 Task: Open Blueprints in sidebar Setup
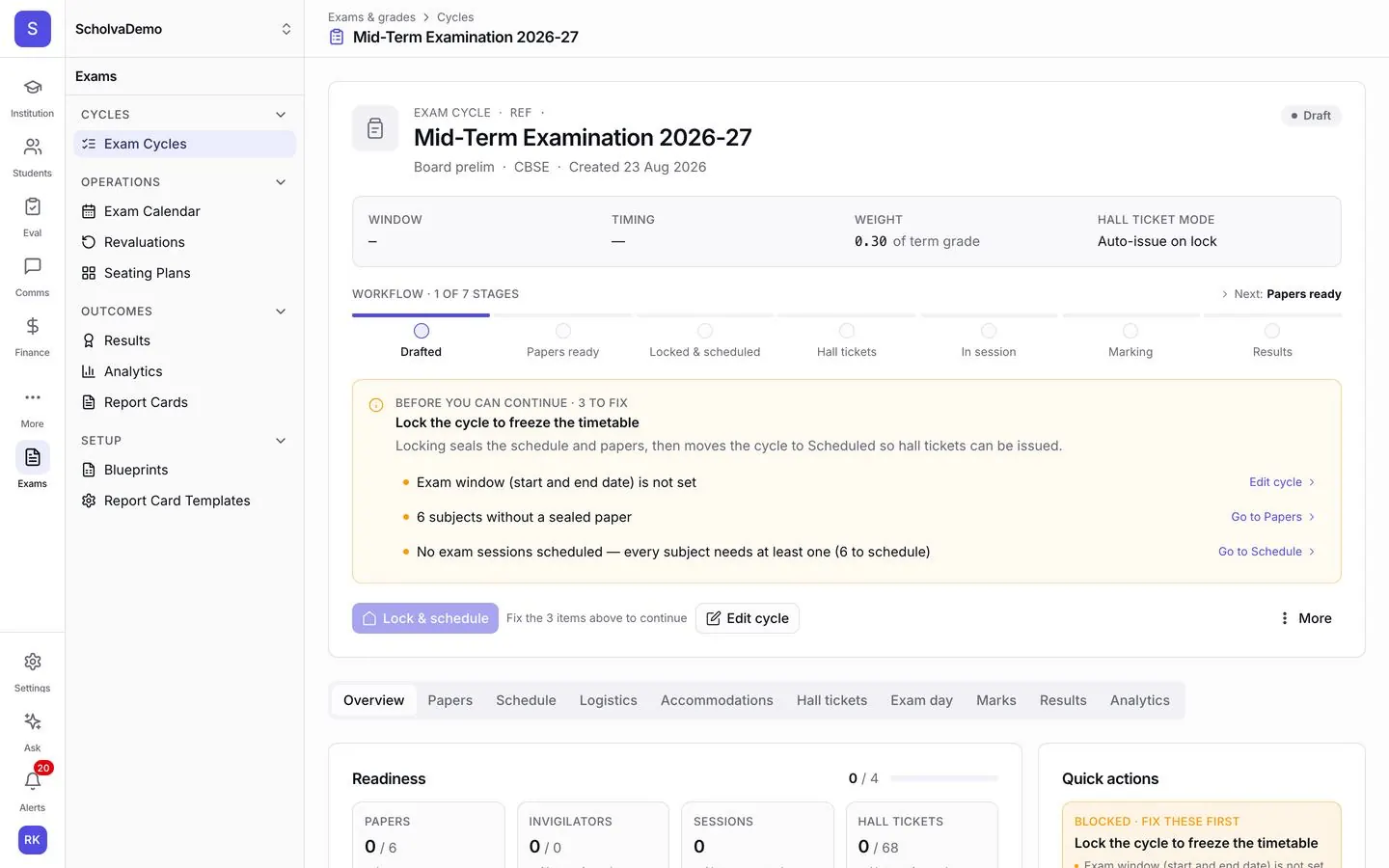coord(184,470)
